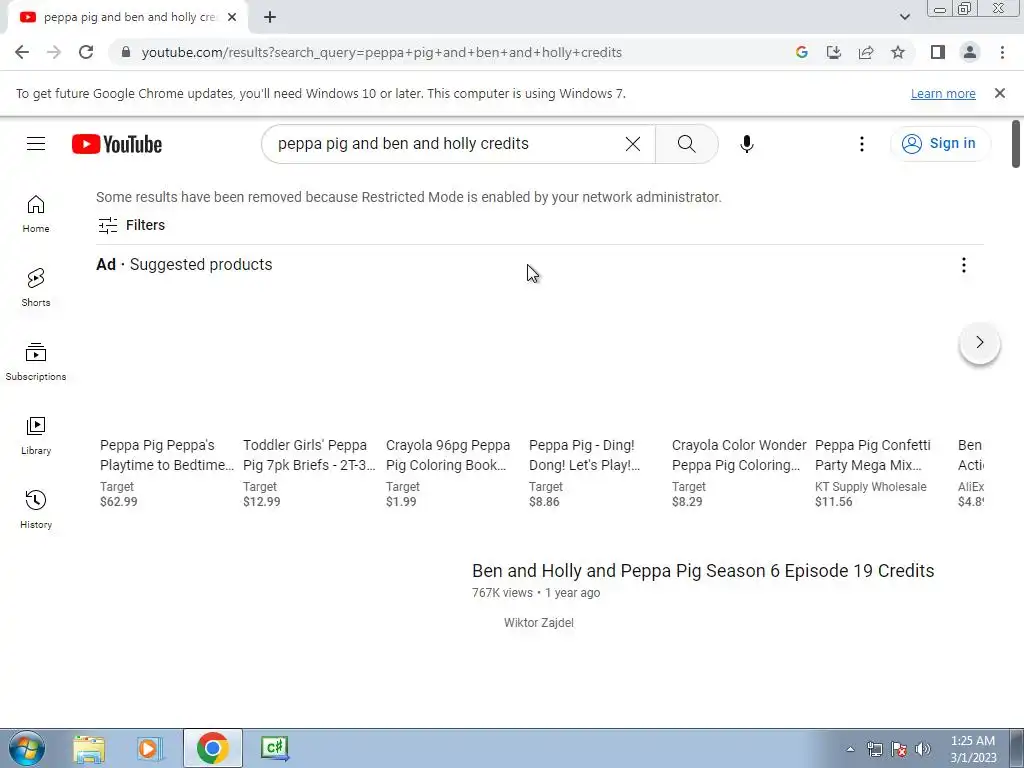Click the page vertical scrollbar thumb
The width and height of the screenshot is (1024, 768).
[1016, 143]
